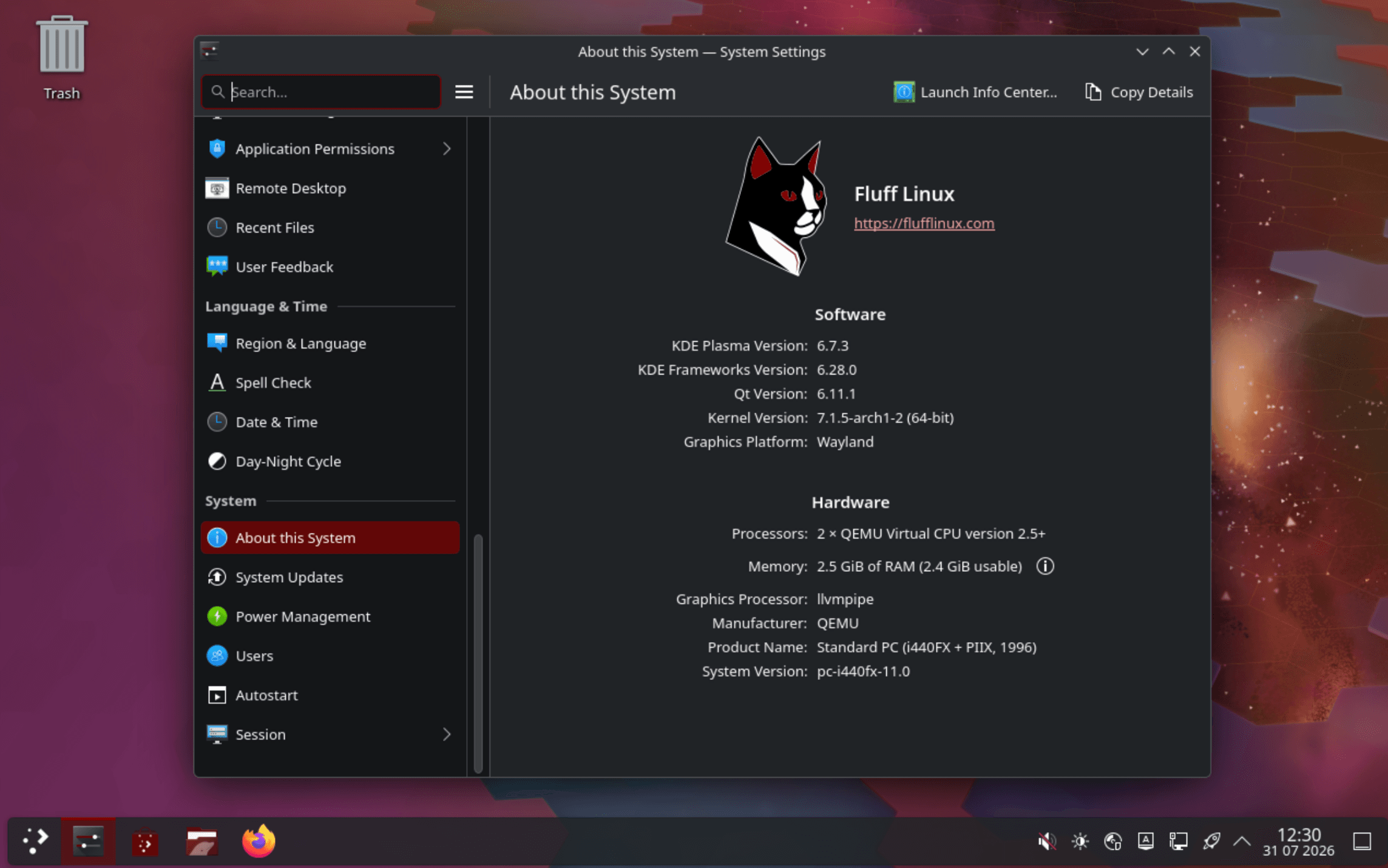Click the System Settings window icon in titlebar
This screenshot has width=1388, height=868.
click(209, 51)
